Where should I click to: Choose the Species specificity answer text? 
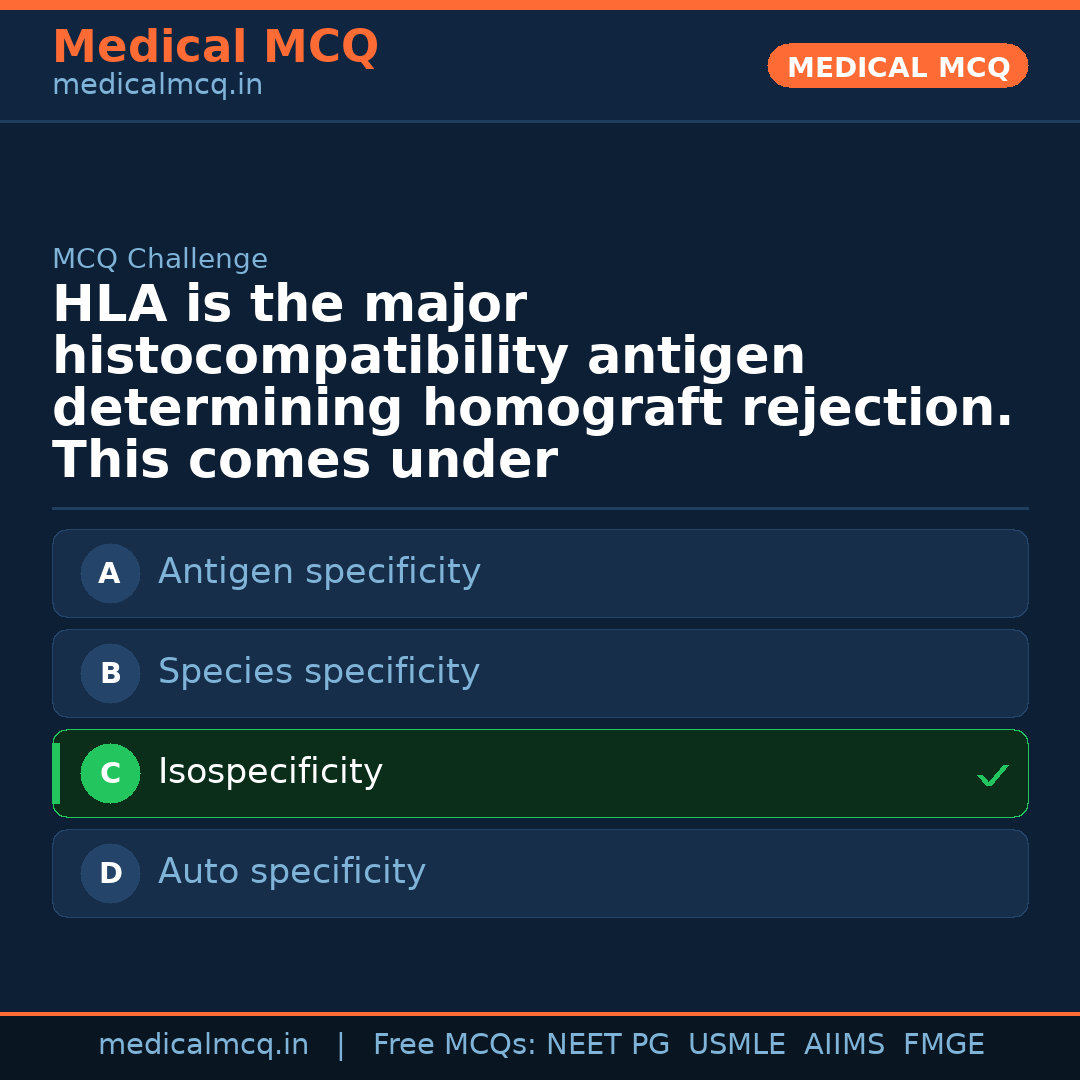318,672
